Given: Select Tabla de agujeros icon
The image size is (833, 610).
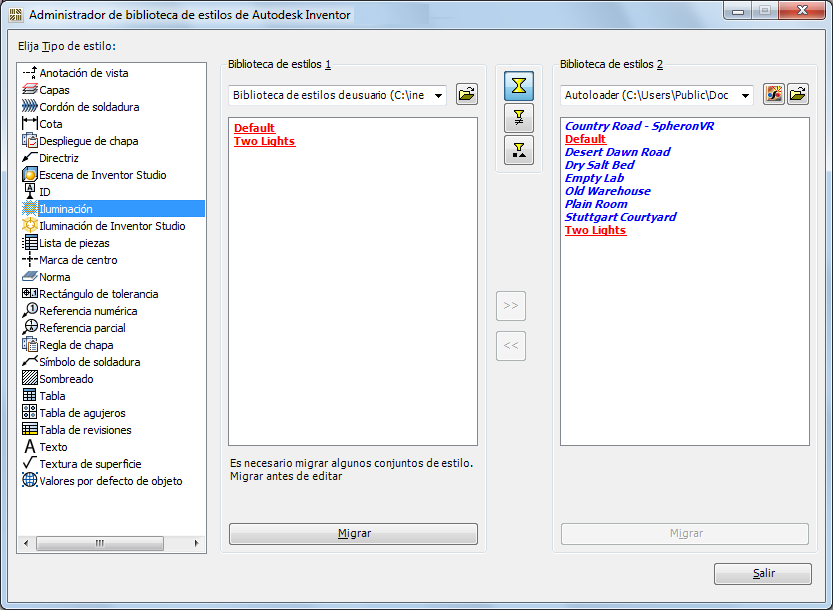Looking at the screenshot, I should pos(30,413).
